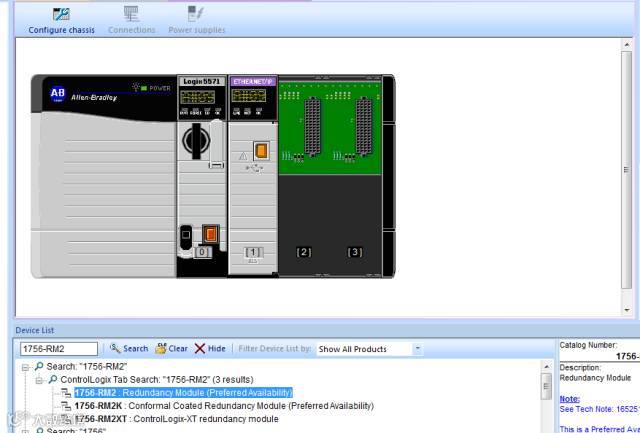Click the chassis view scroll up arrow
640x433 pixels.
(x=627, y=44)
